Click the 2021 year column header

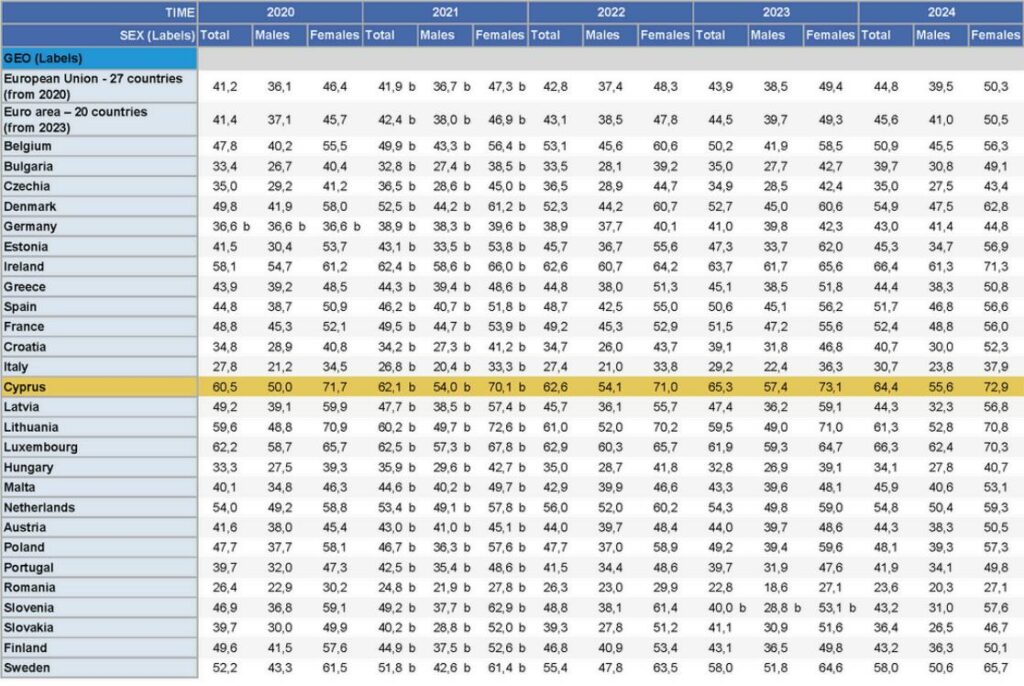pos(445,12)
